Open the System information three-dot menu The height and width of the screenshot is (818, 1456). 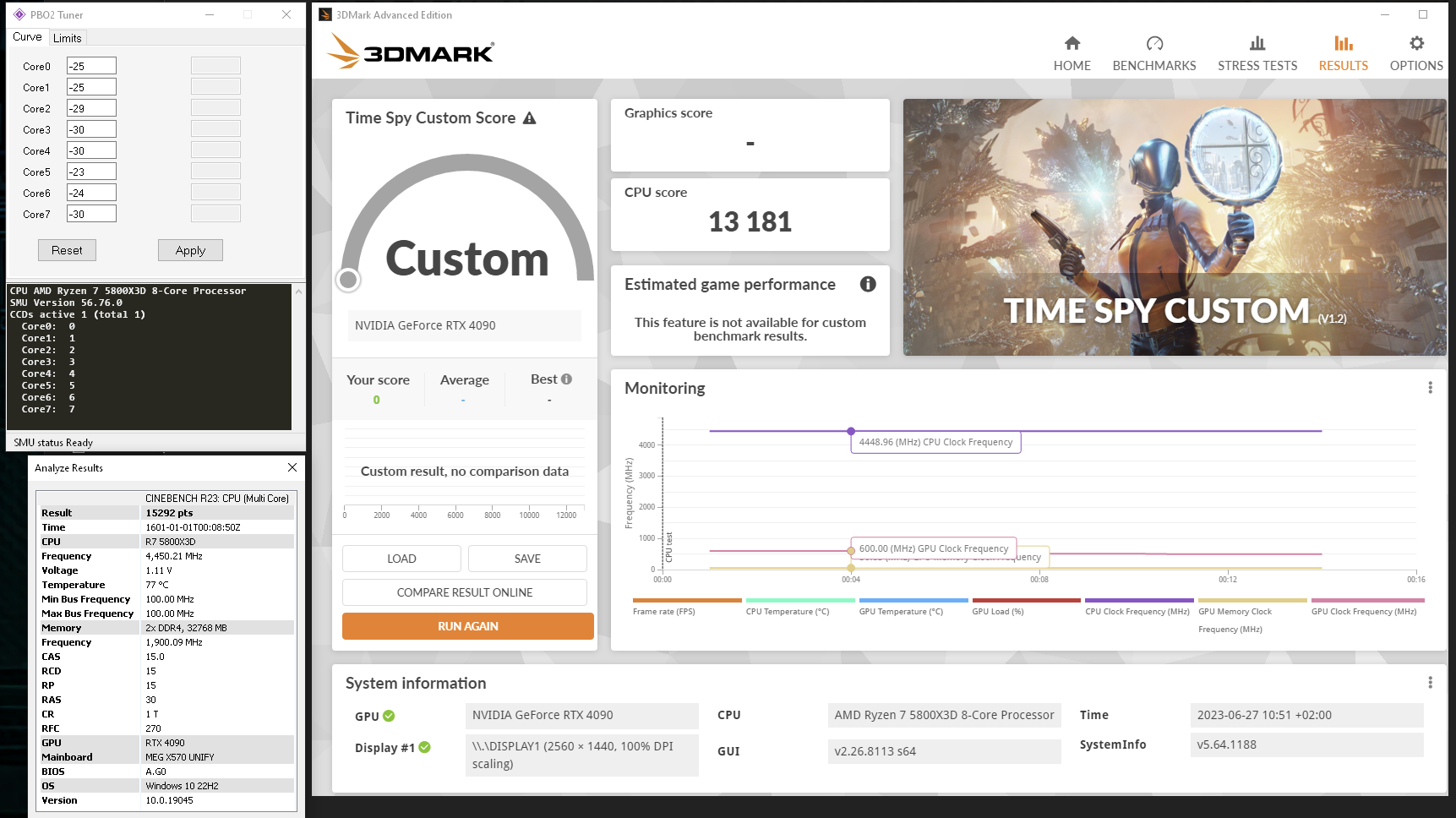click(x=1430, y=683)
